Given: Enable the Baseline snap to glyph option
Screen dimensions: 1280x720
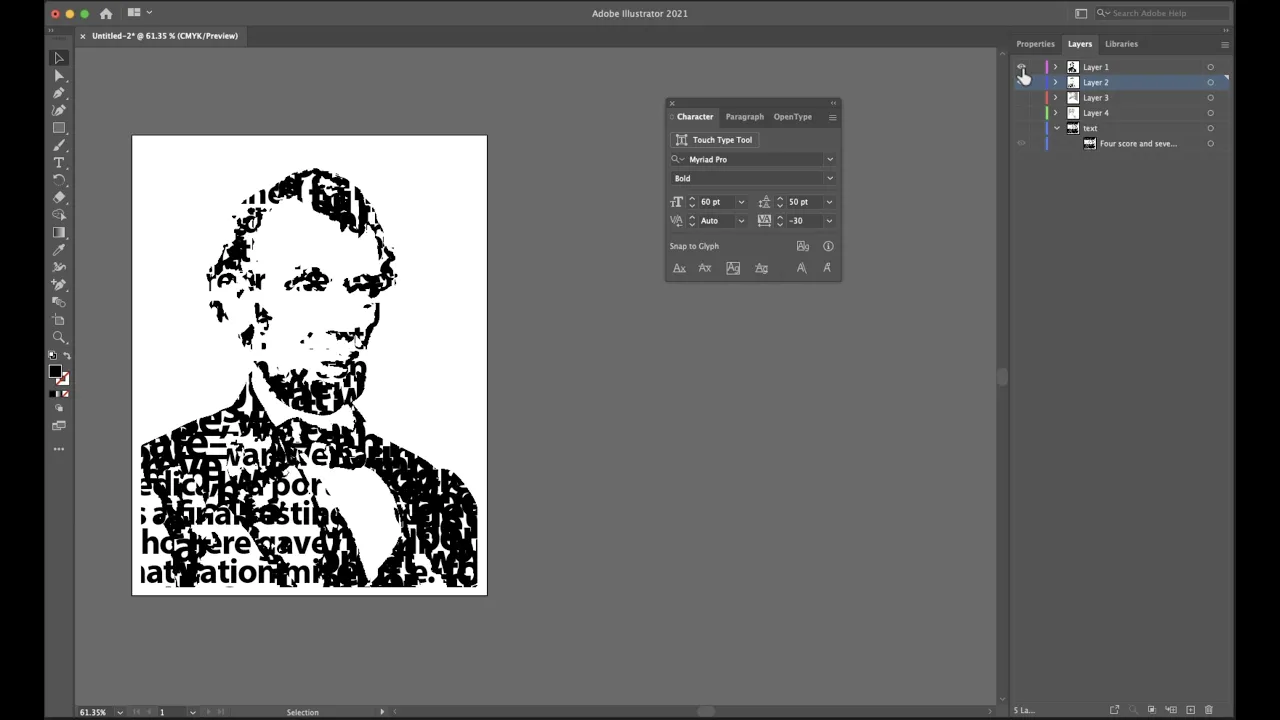Looking at the screenshot, I should [x=679, y=268].
